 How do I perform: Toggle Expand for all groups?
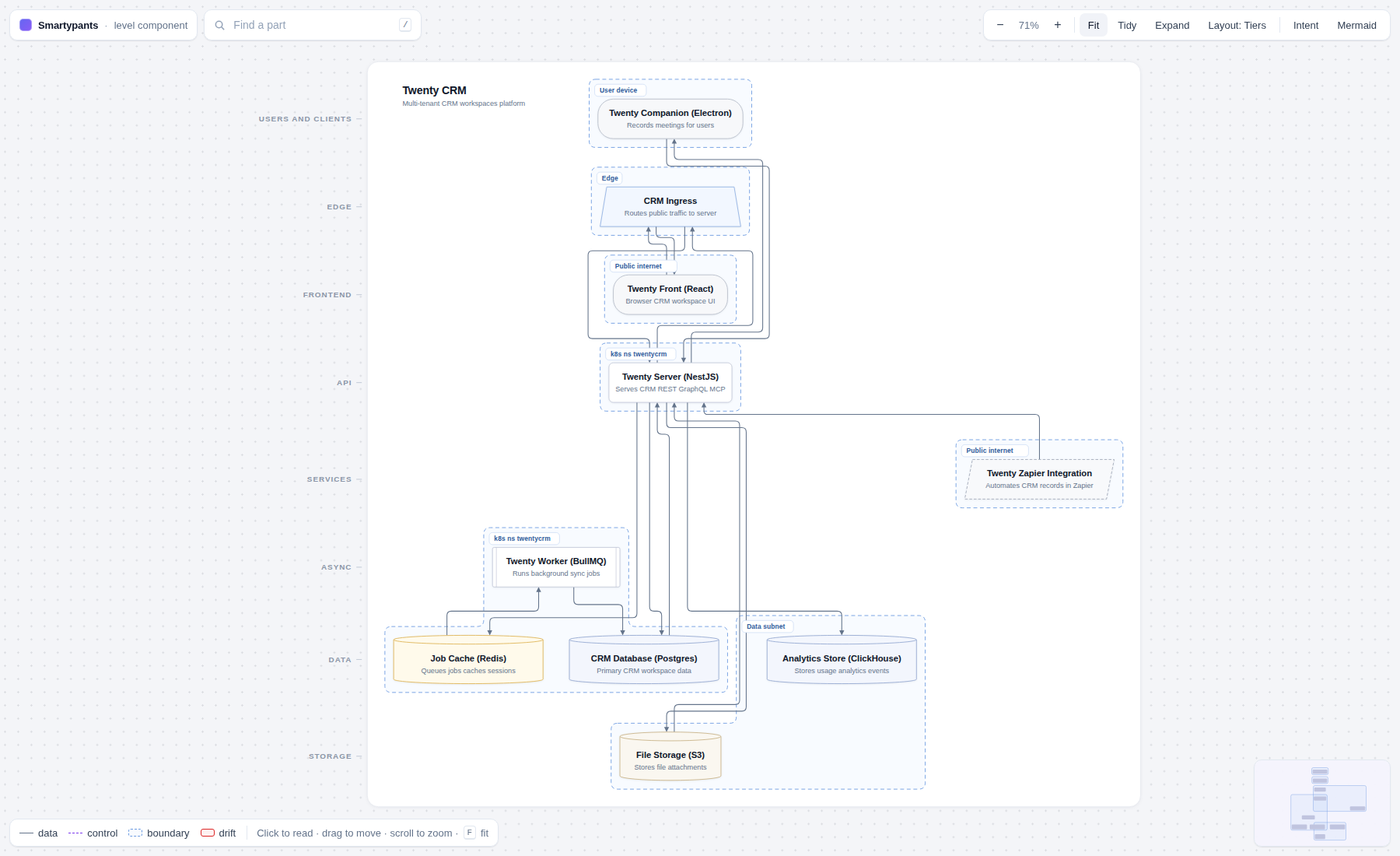coord(1172,25)
